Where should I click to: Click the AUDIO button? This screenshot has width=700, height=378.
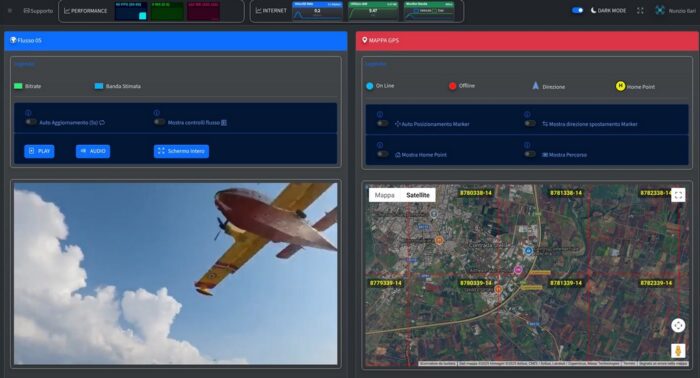93,151
